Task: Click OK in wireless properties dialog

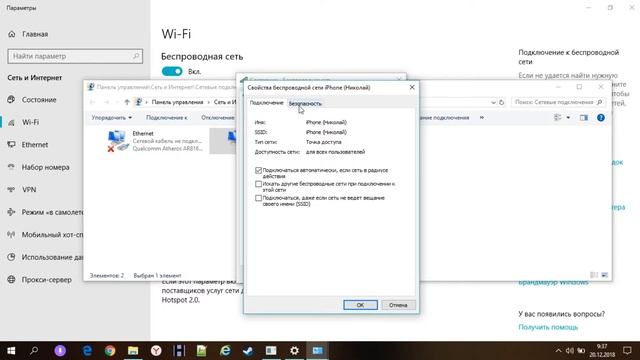Action: click(x=360, y=305)
